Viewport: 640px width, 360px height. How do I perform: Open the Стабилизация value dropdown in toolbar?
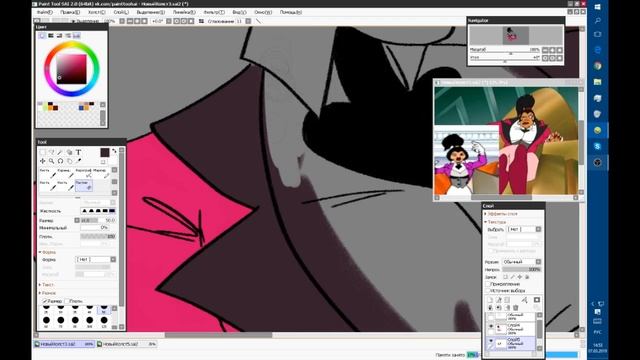pos(248,21)
